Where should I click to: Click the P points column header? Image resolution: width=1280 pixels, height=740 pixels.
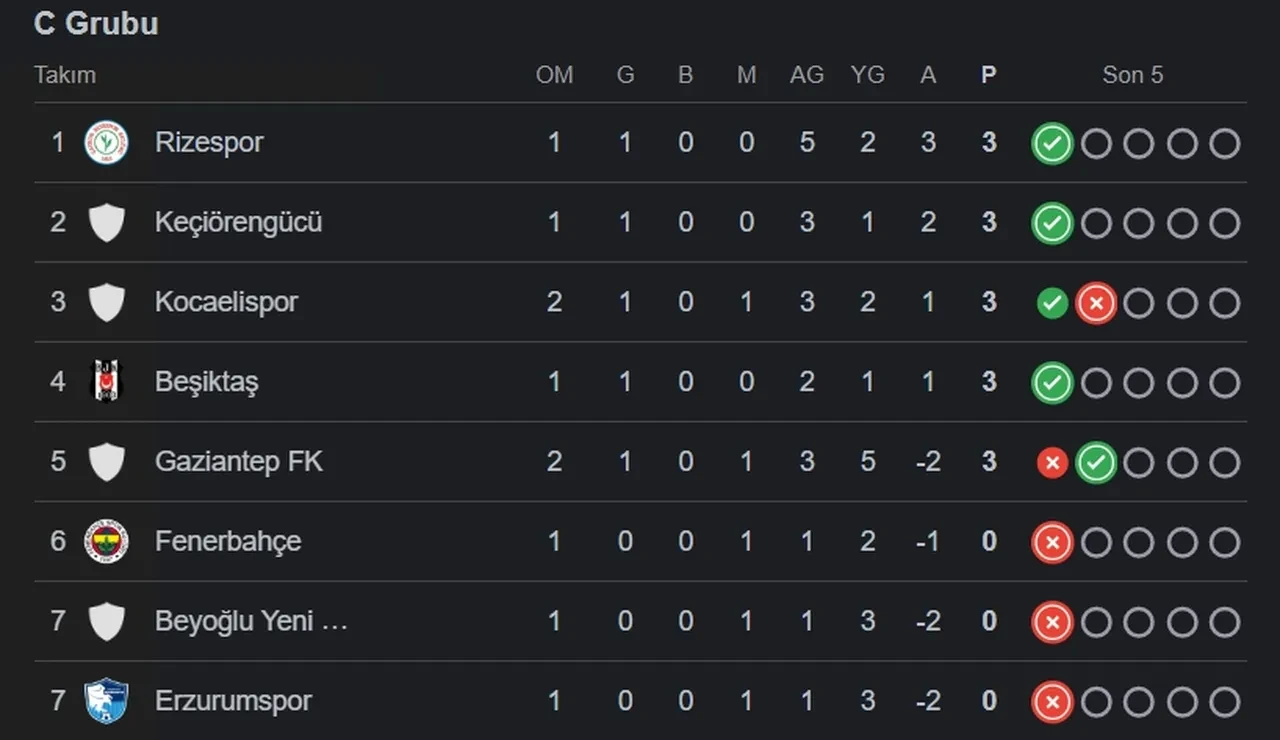[x=989, y=75]
